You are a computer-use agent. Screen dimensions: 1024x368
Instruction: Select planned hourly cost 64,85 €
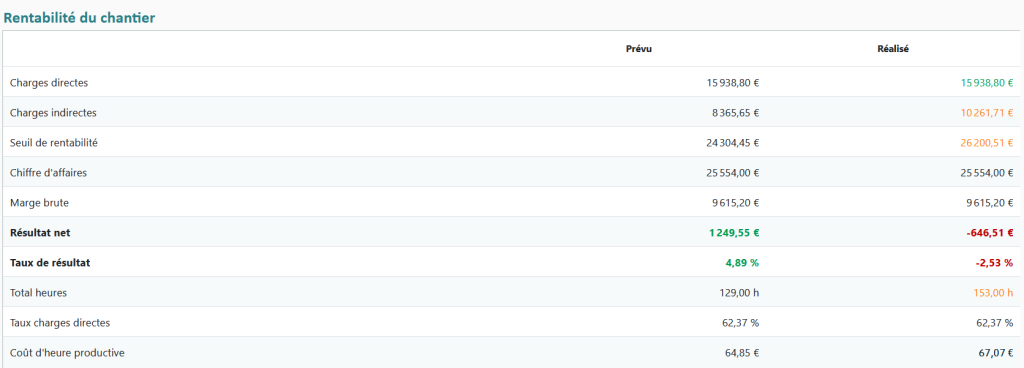(x=742, y=353)
